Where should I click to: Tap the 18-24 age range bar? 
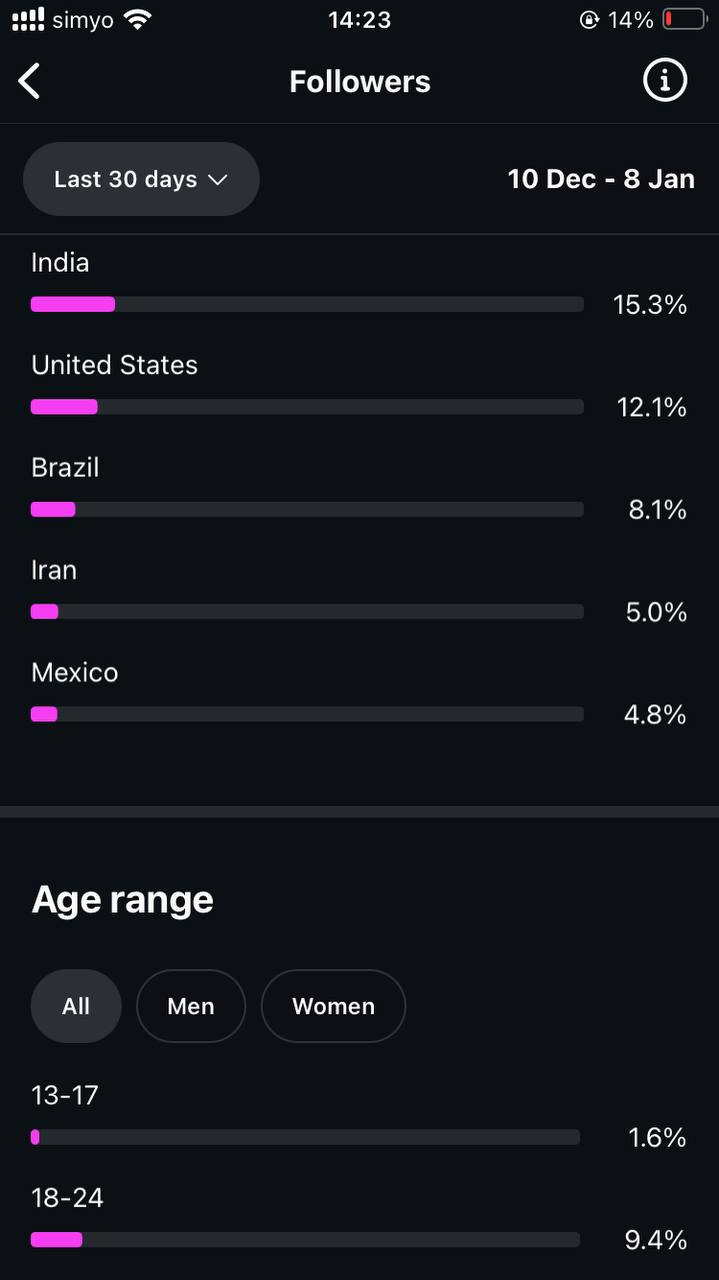(305, 1240)
